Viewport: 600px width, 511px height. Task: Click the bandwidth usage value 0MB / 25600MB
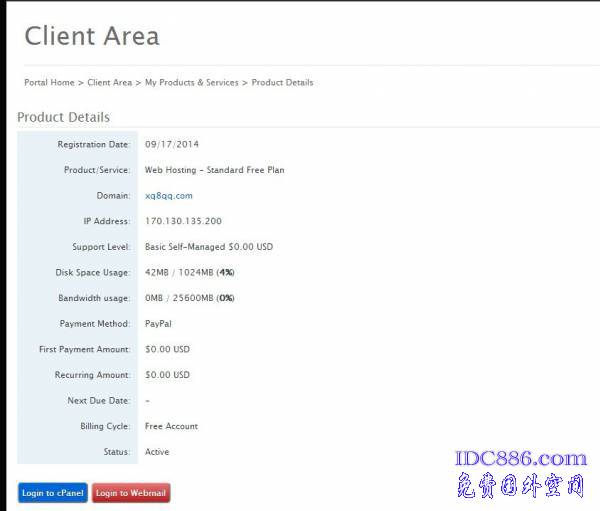click(189, 298)
